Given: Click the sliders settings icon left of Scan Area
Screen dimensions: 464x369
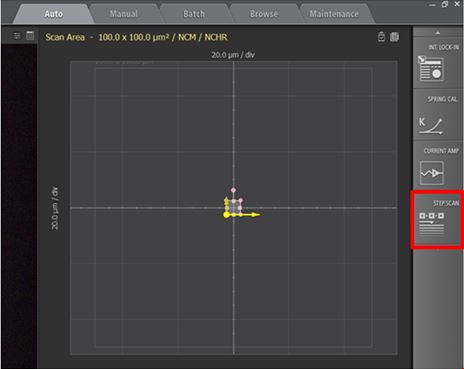Looking at the screenshot, I should coord(17,36).
